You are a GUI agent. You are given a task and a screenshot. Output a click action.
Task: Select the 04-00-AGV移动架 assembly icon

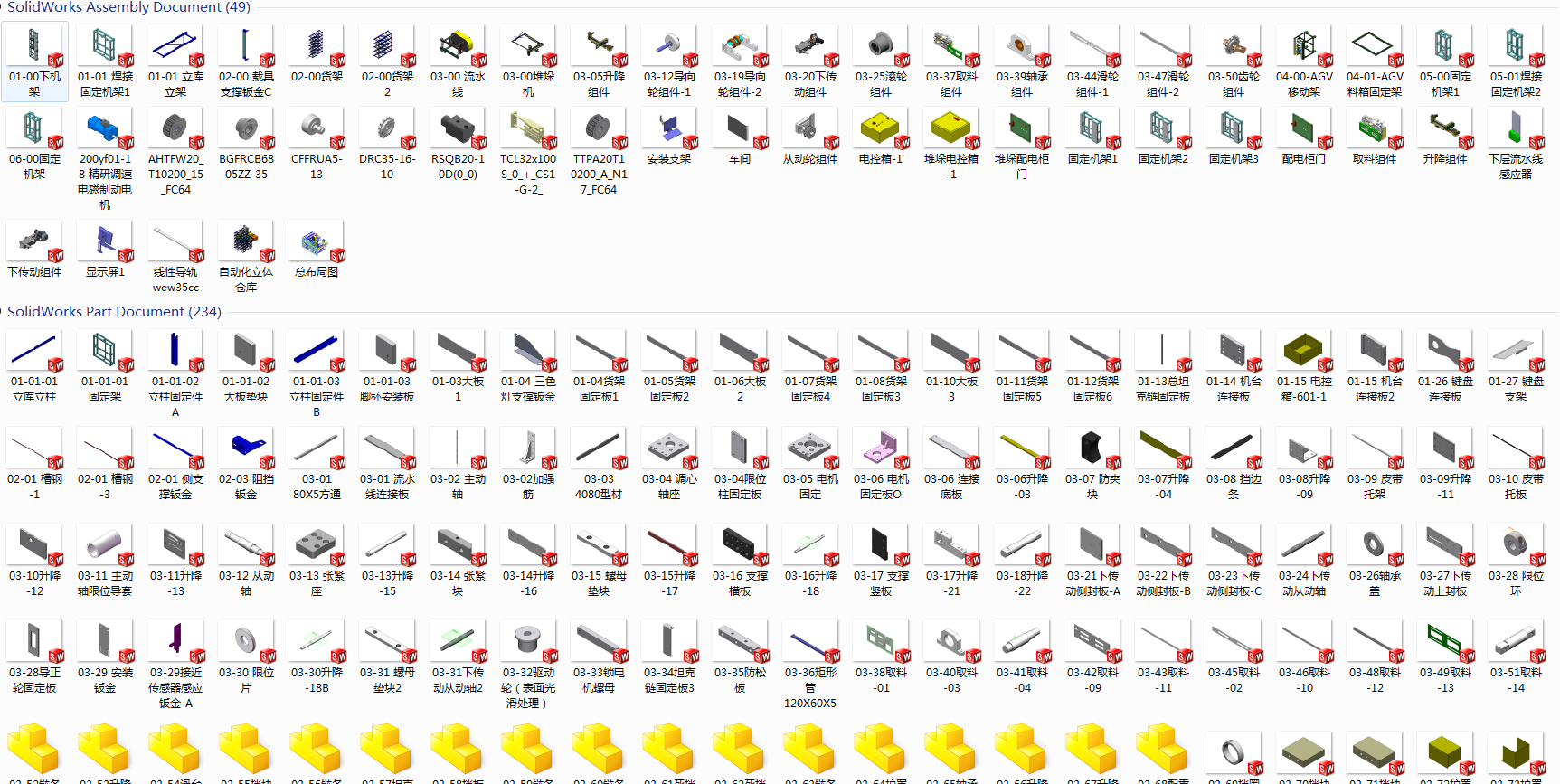click(x=1304, y=45)
